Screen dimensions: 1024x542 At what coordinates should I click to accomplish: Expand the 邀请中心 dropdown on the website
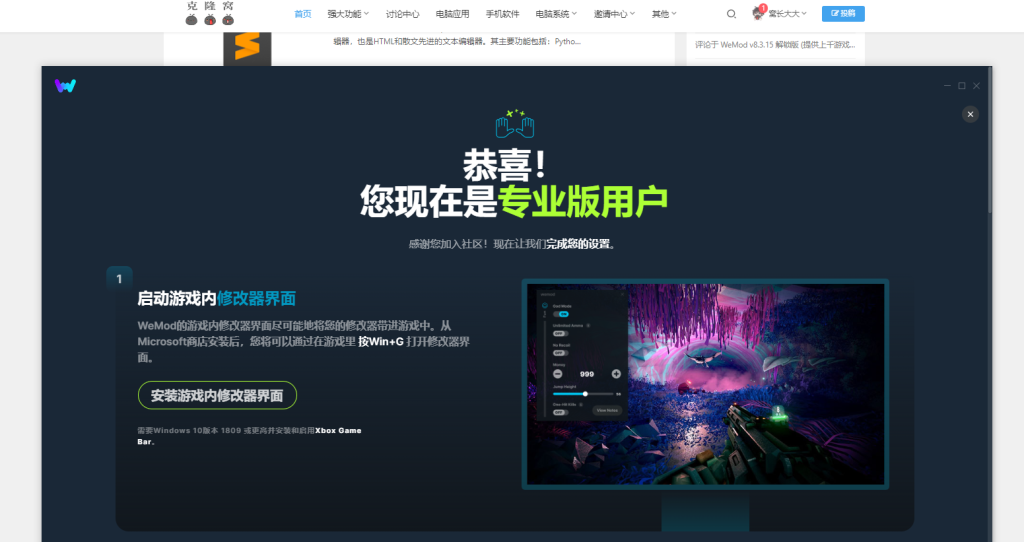[614, 14]
